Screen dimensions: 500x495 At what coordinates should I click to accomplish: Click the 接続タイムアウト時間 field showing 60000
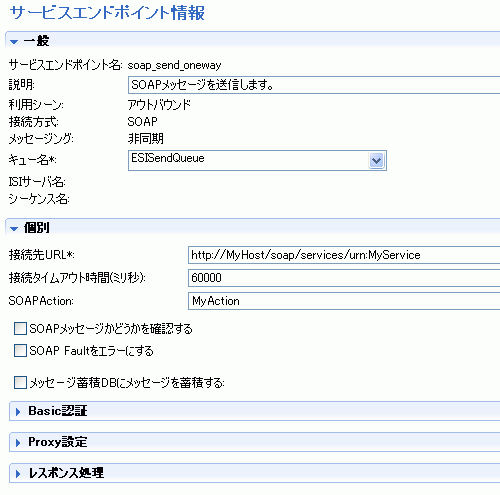tap(344, 278)
